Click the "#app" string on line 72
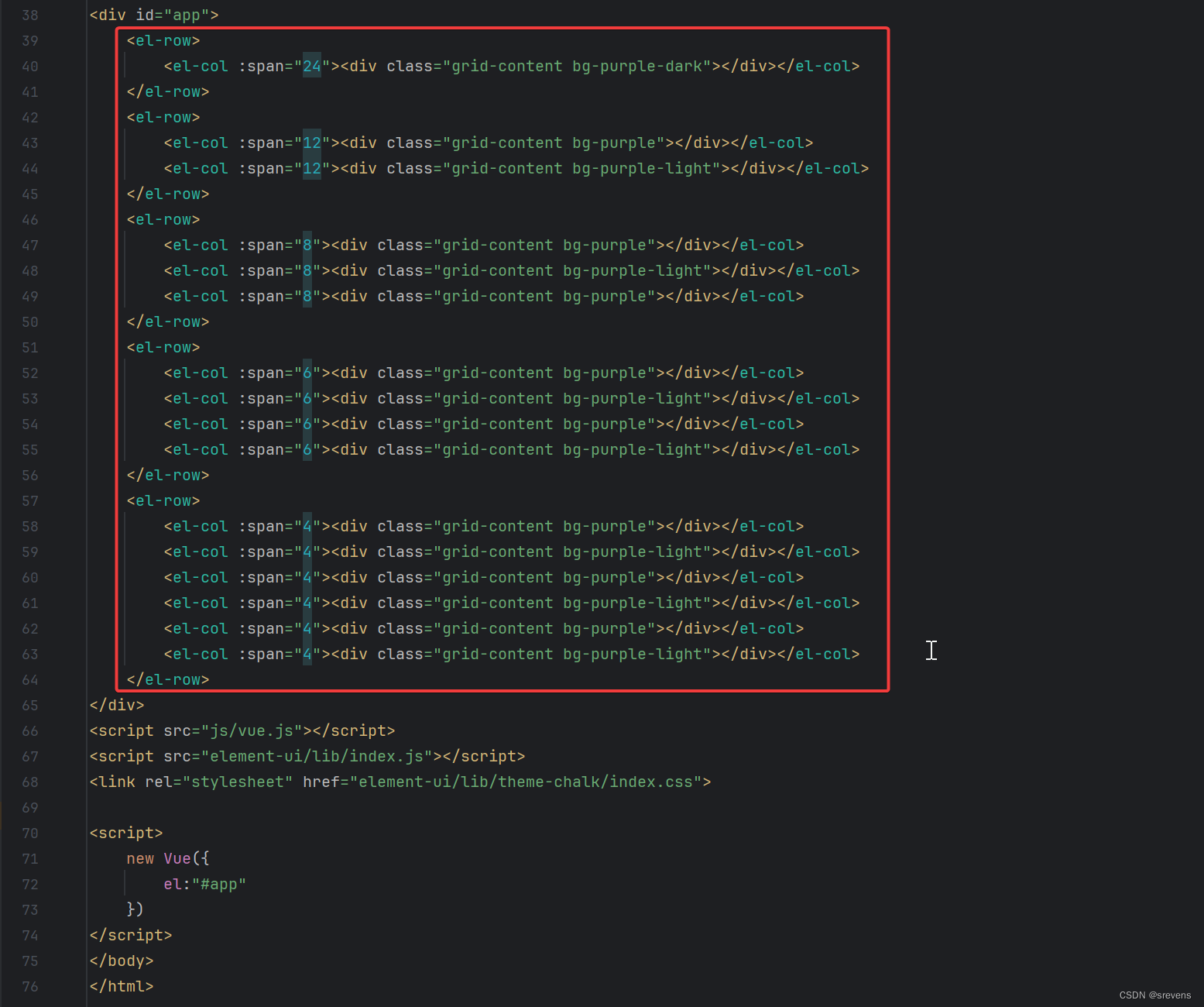The width and height of the screenshot is (1204, 1007). pyautogui.click(x=219, y=884)
